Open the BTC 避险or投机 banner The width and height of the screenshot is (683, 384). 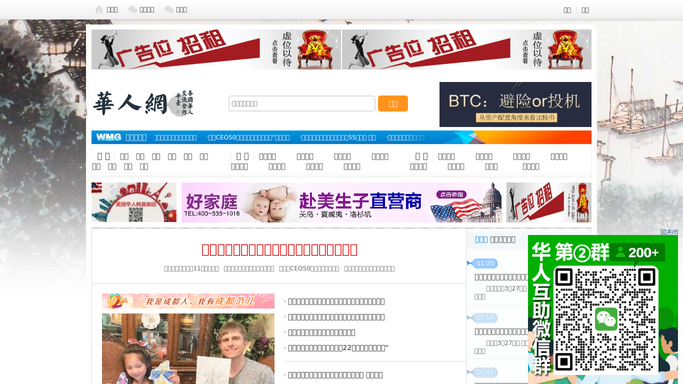point(515,104)
